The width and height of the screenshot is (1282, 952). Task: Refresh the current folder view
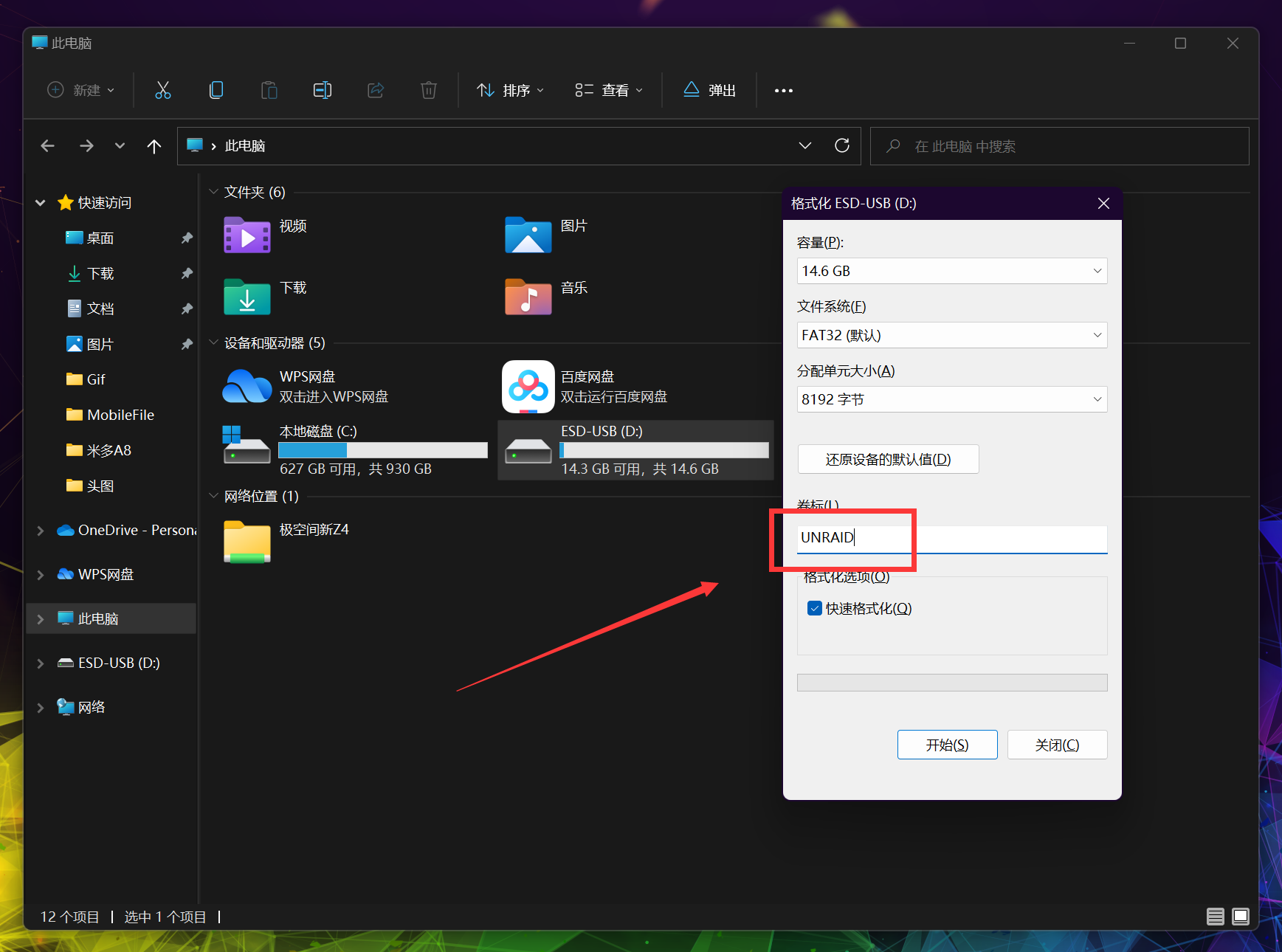[x=841, y=145]
